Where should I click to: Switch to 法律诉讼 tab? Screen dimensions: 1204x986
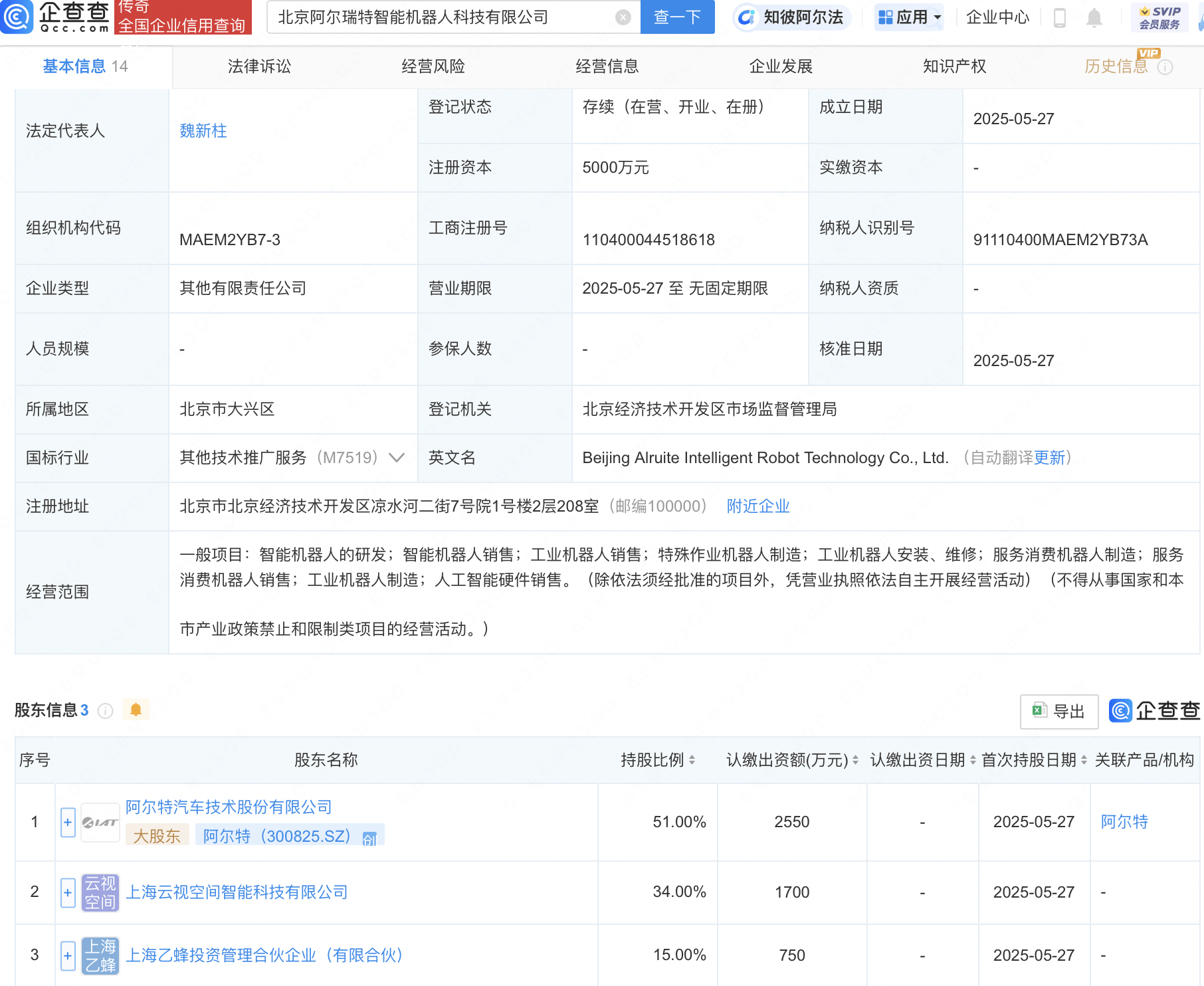click(x=259, y=66)
